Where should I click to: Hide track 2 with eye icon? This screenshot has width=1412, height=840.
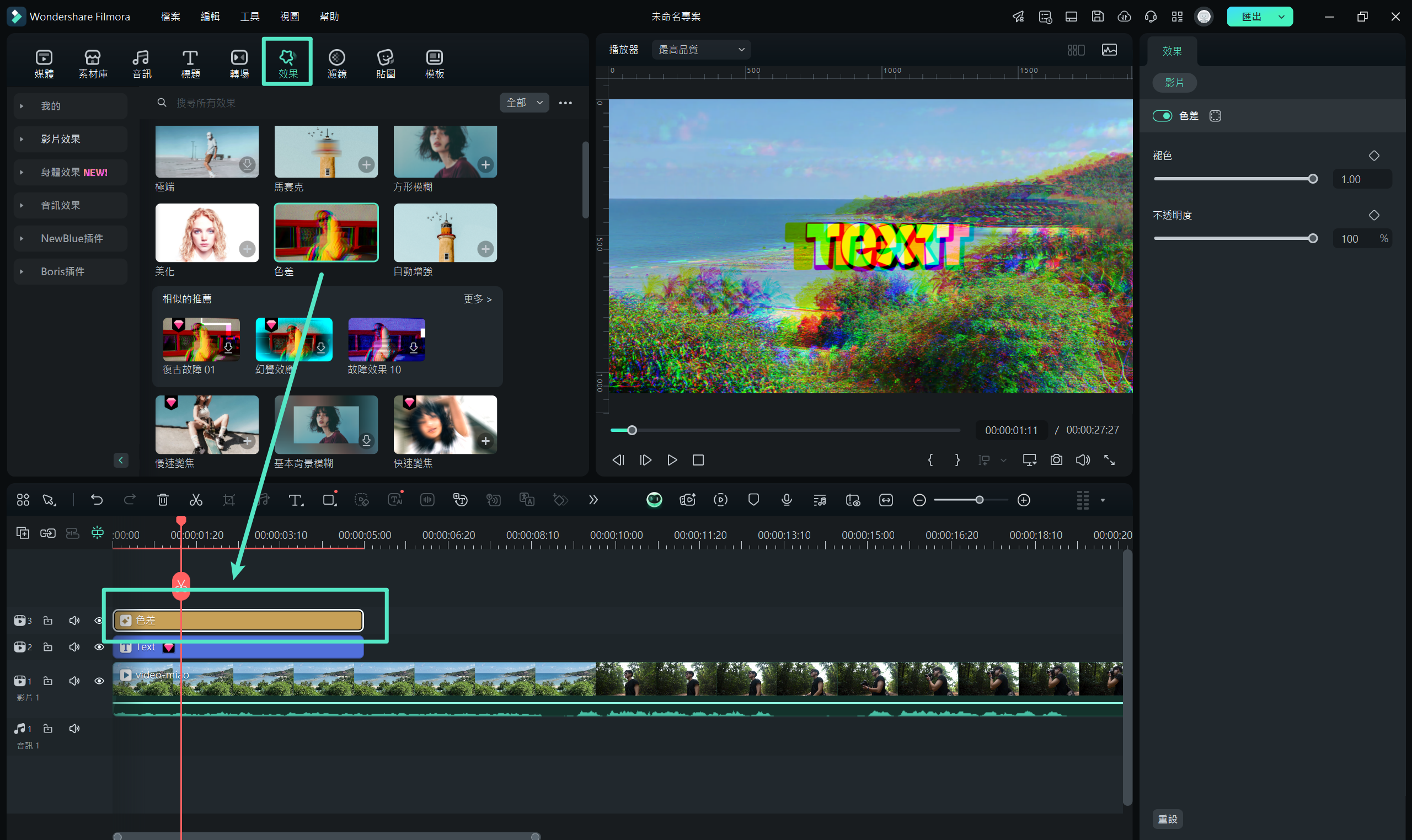[99, 647]
